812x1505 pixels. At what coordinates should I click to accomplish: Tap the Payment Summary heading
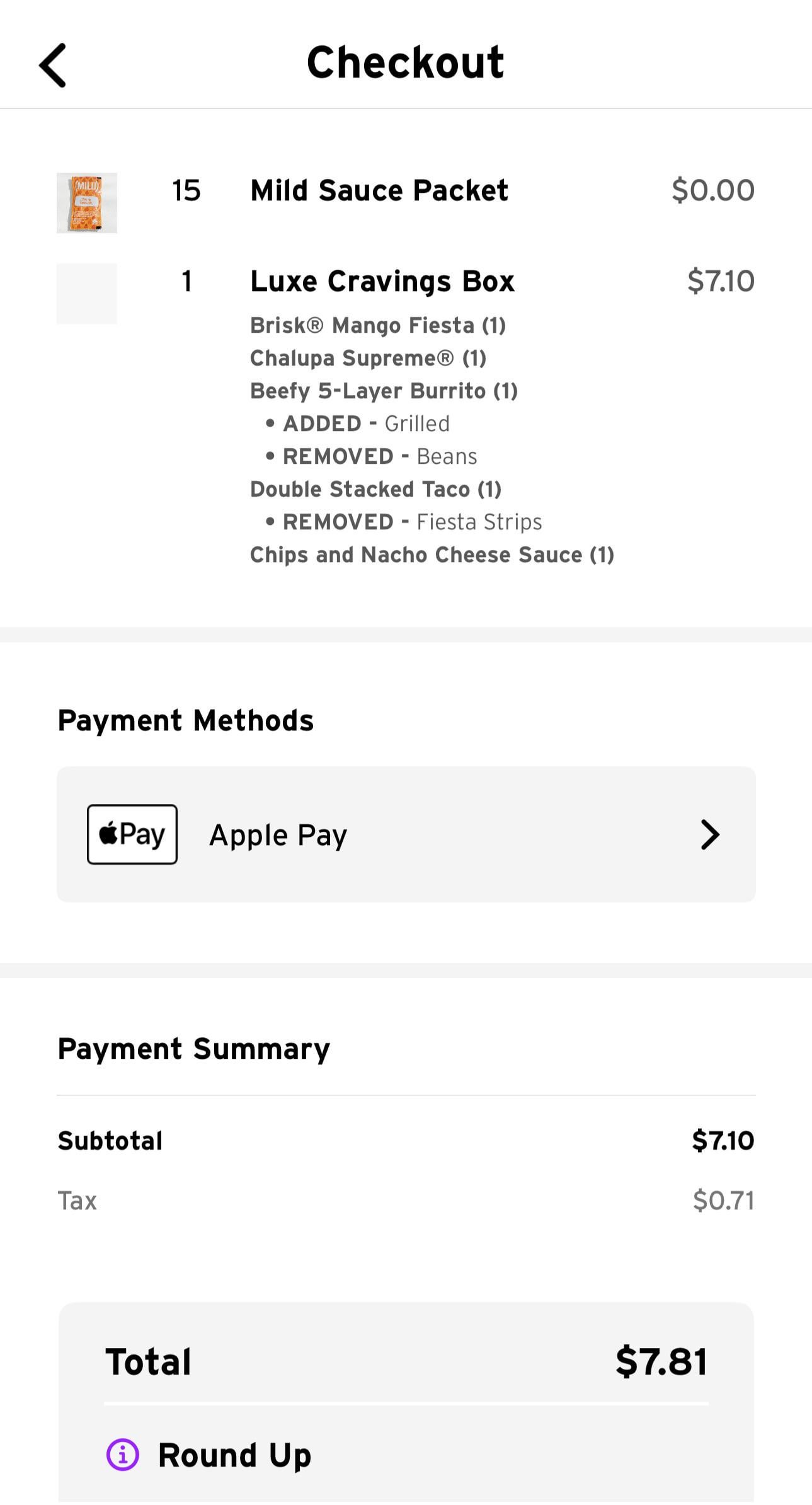click(x=194, y=1049)
